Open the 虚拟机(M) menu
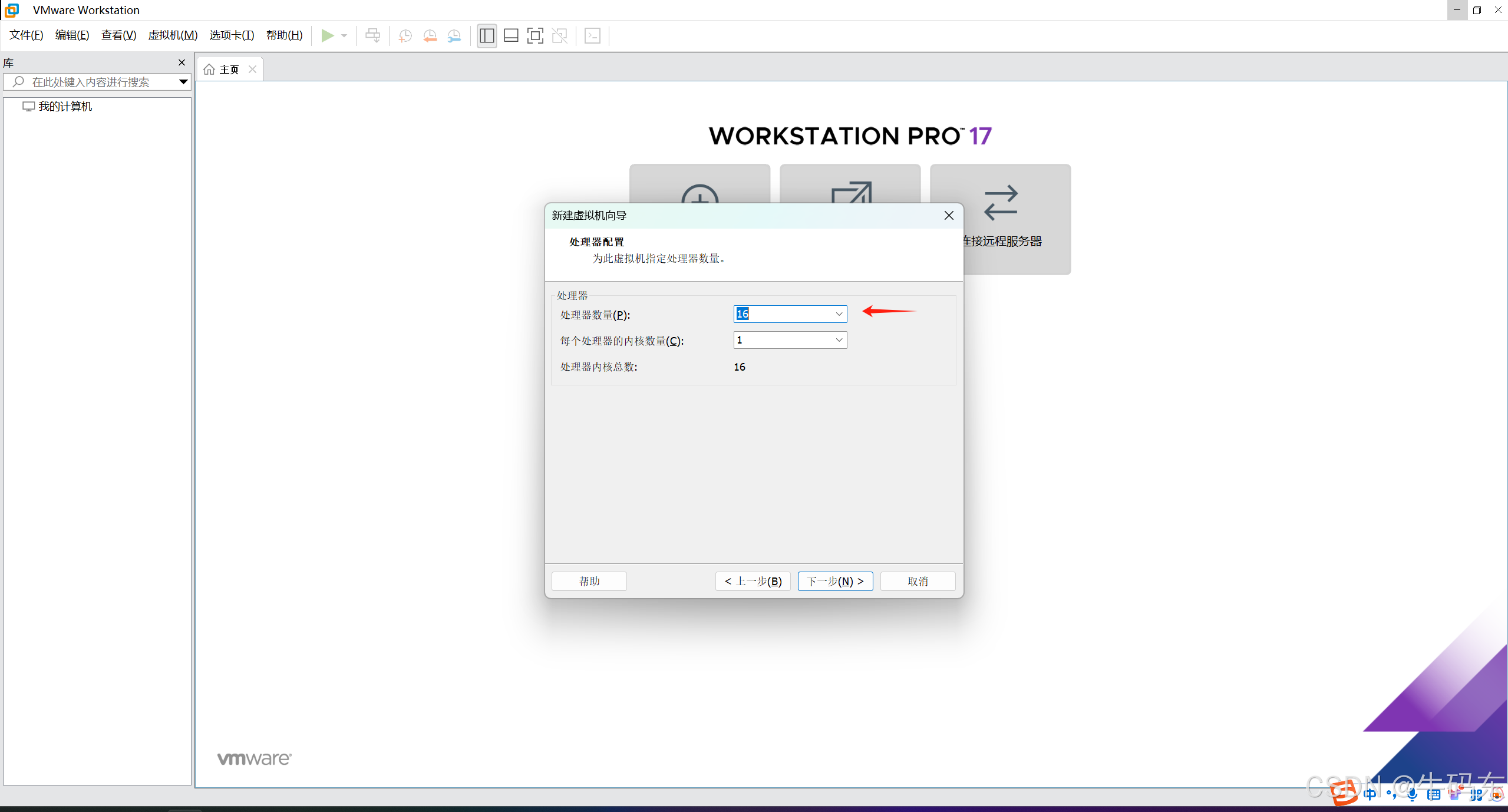The image size is (1508, 812). (x=173, y=35)
